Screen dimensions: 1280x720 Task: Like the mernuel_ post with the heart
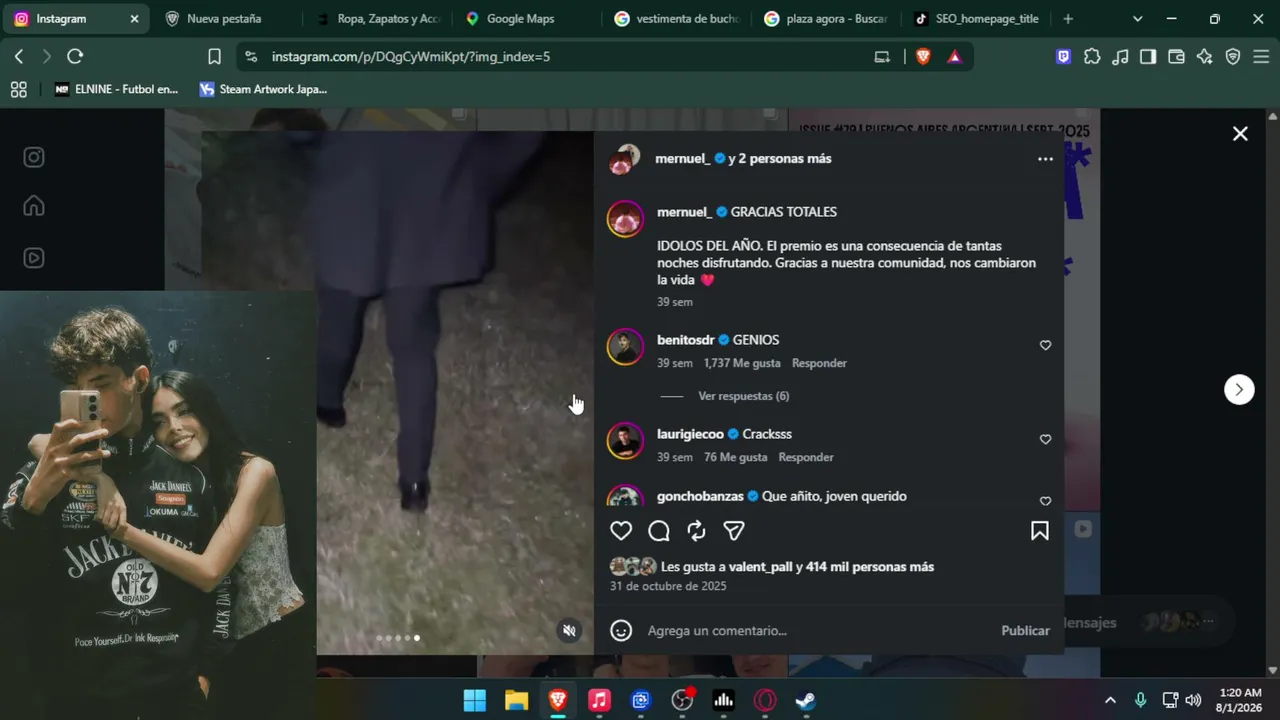(x=621, y=531)
